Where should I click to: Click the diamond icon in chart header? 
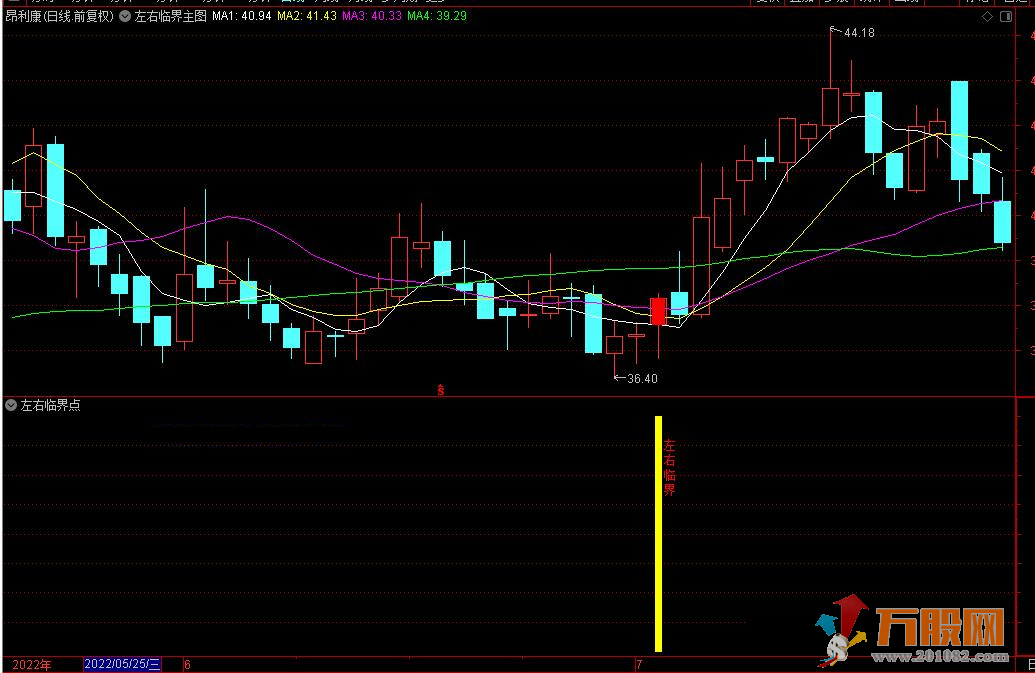tap(987, 16)
